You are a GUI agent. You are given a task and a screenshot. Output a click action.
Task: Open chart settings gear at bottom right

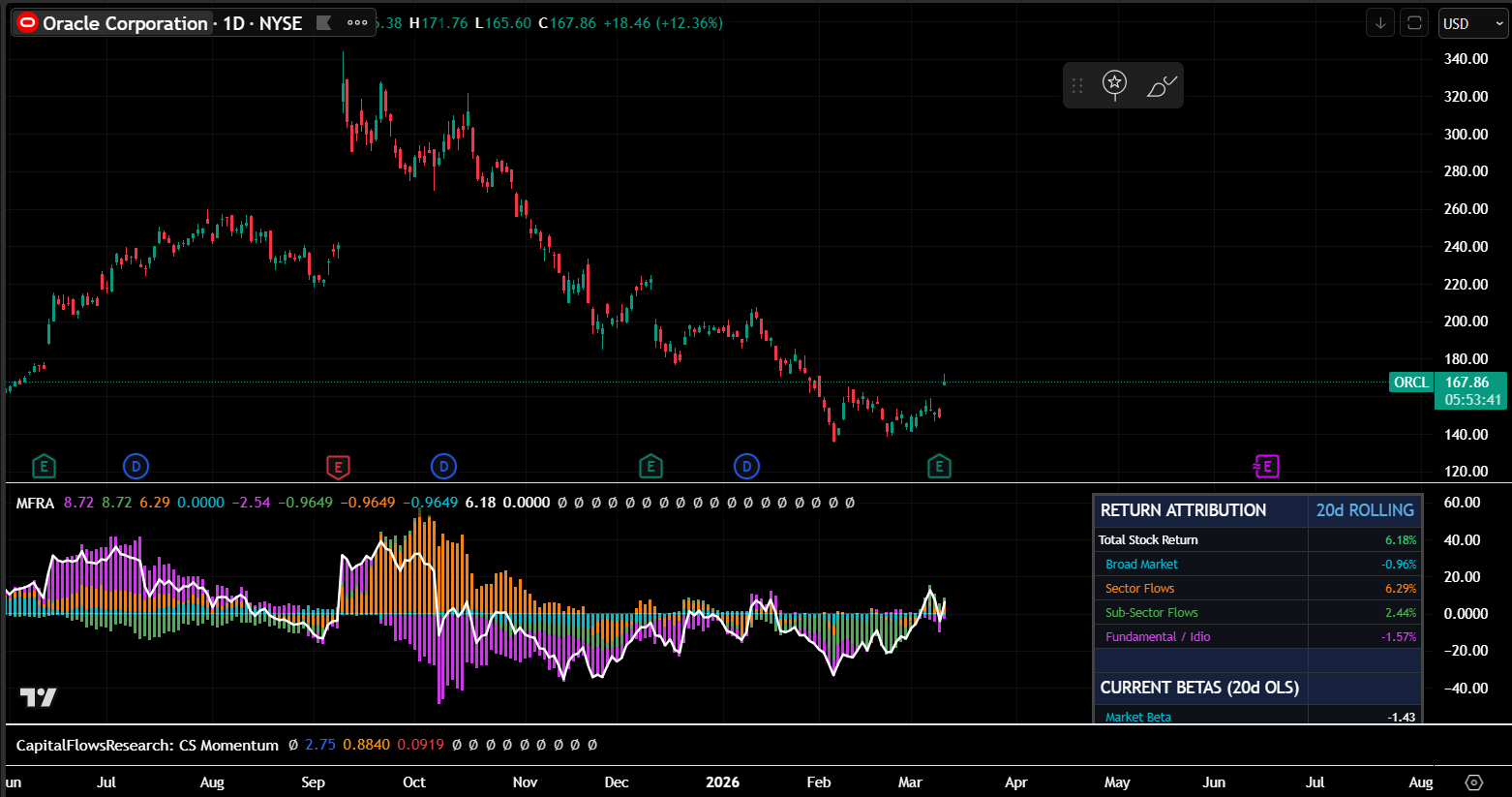pos(1474,782)
